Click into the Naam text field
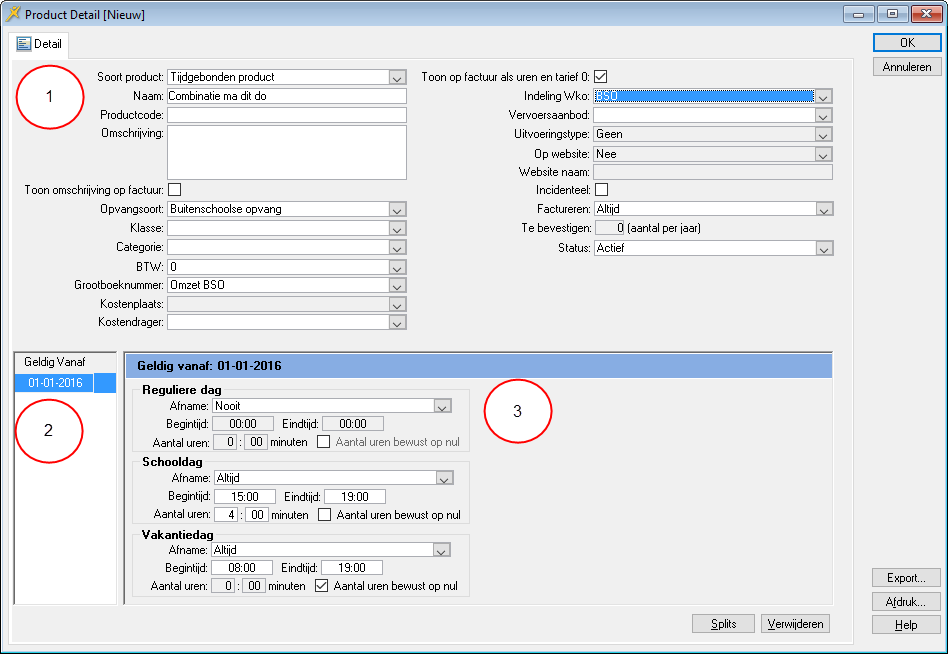 click(x=286, y=96)
